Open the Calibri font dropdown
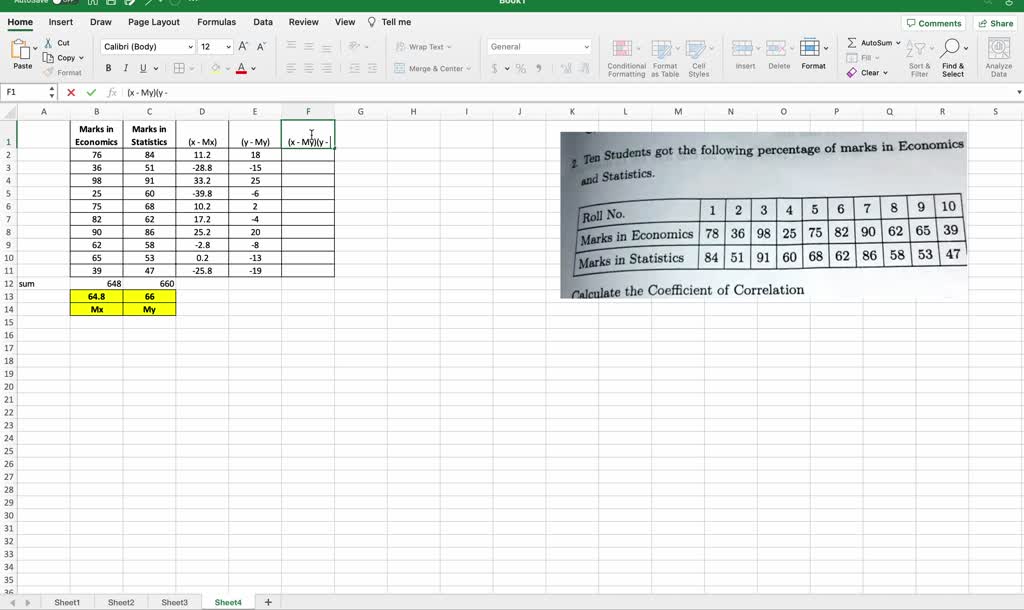Image resolution: width=1024 pixels, height=610 pixels. coord(143,46)
